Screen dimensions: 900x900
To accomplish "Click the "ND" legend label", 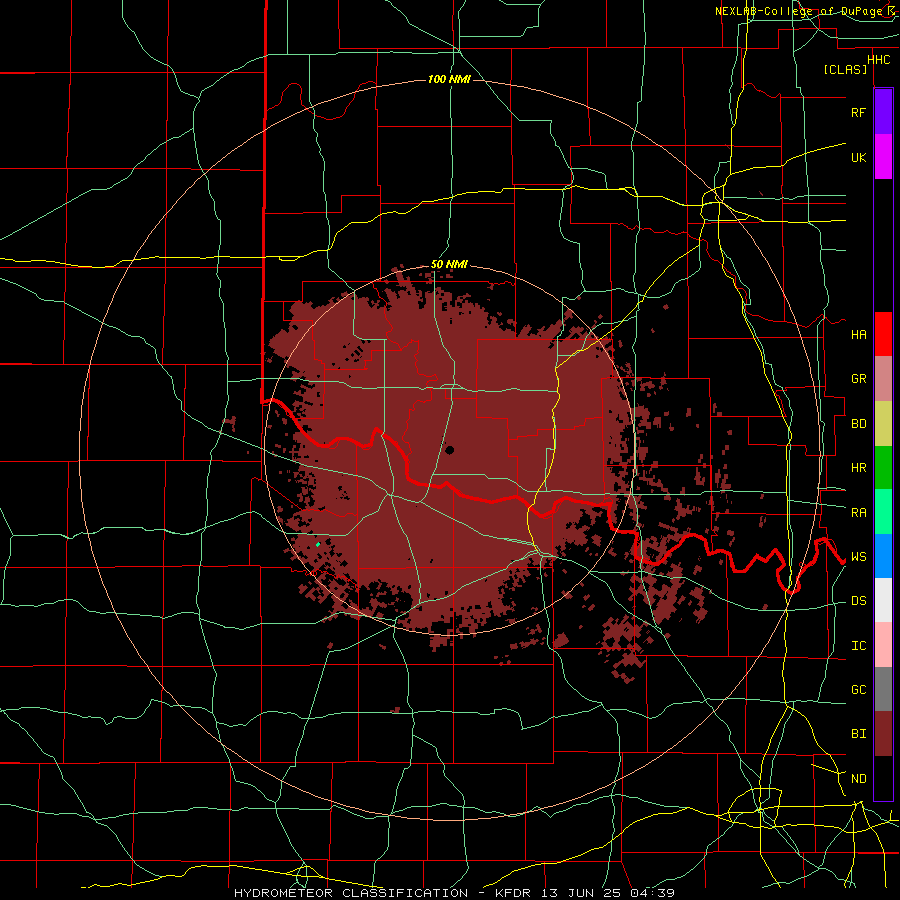I will click(x=858, y=779).
